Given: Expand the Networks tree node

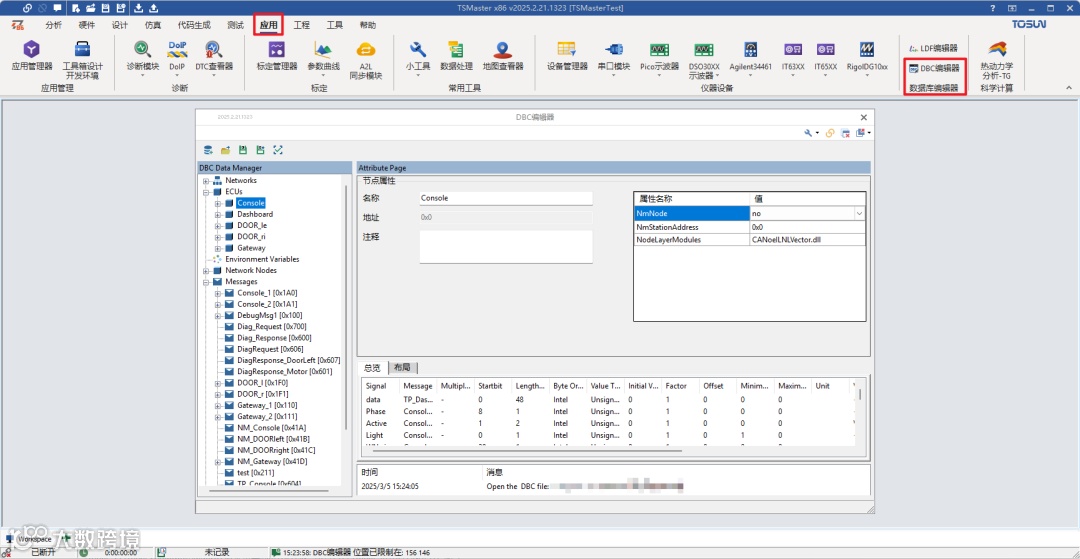Looking at the screenshot, I should [205, 180].
